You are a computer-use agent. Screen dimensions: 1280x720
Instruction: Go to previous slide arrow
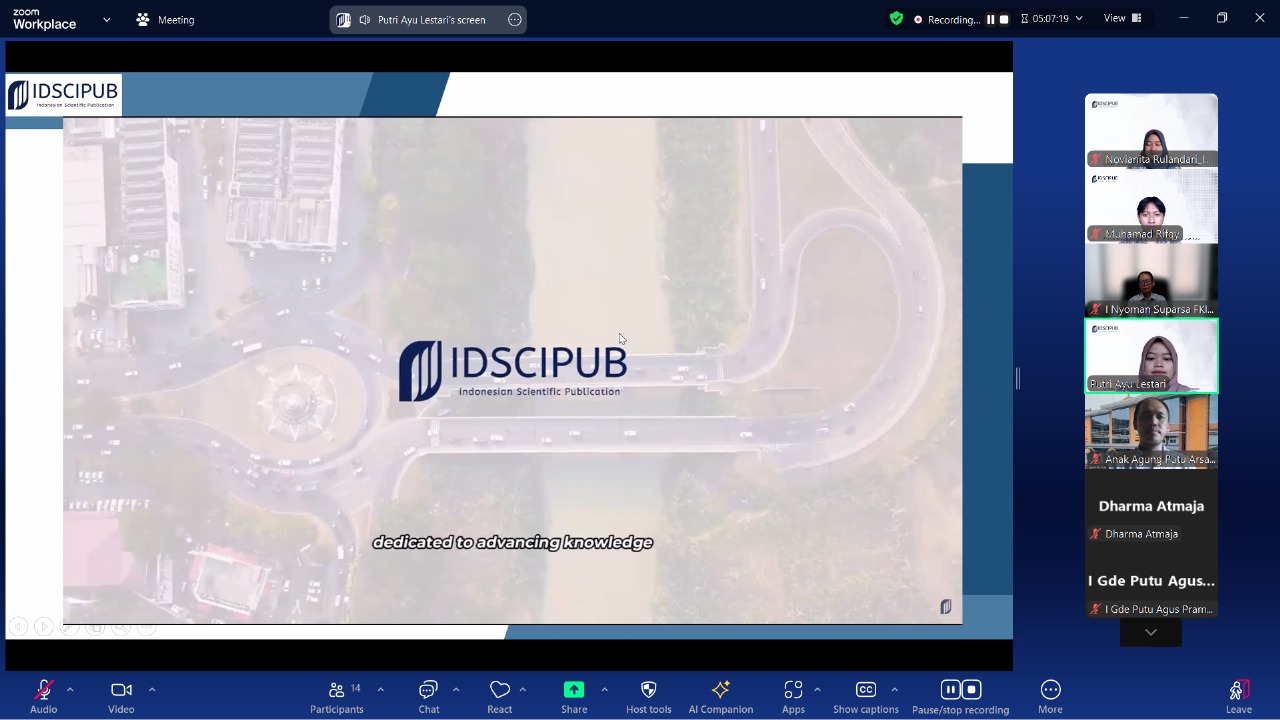[18, 627]
